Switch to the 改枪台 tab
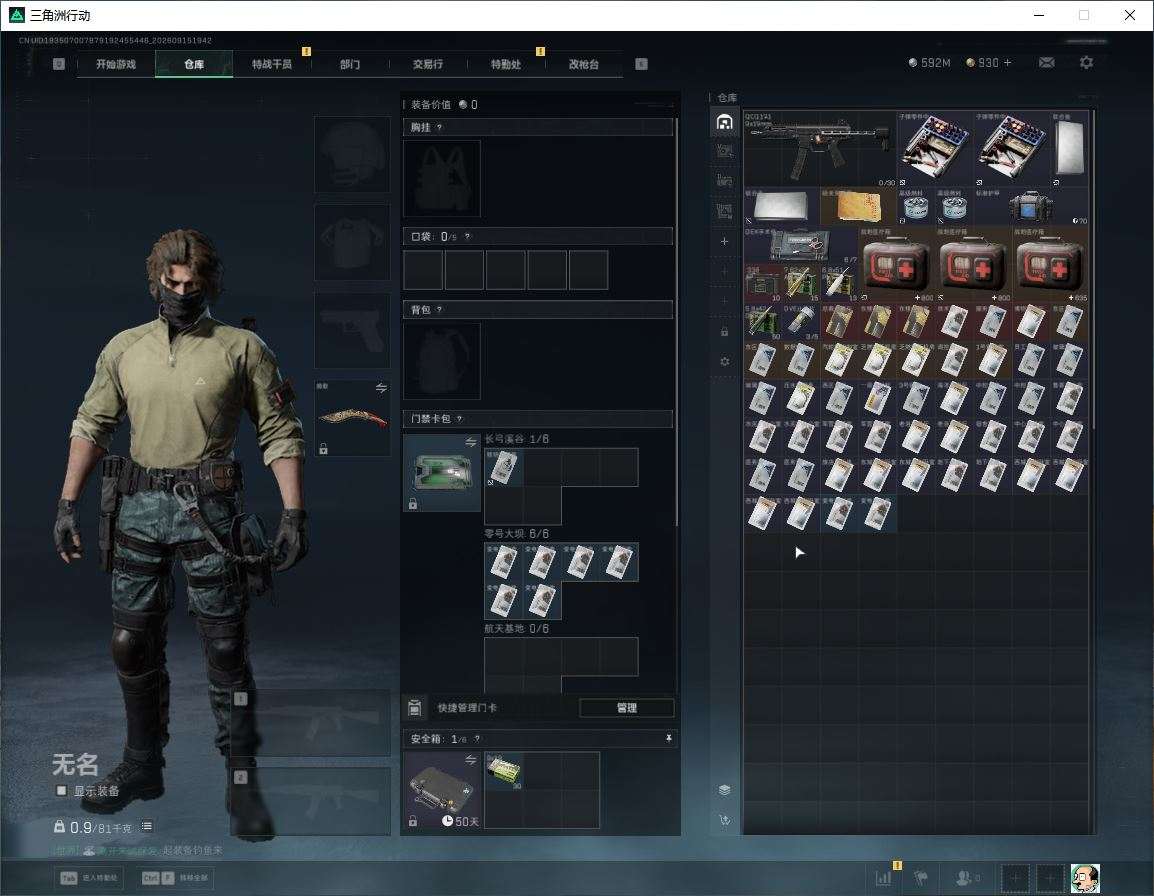This screenshot has width=1154, height=896. click(584, 64)
